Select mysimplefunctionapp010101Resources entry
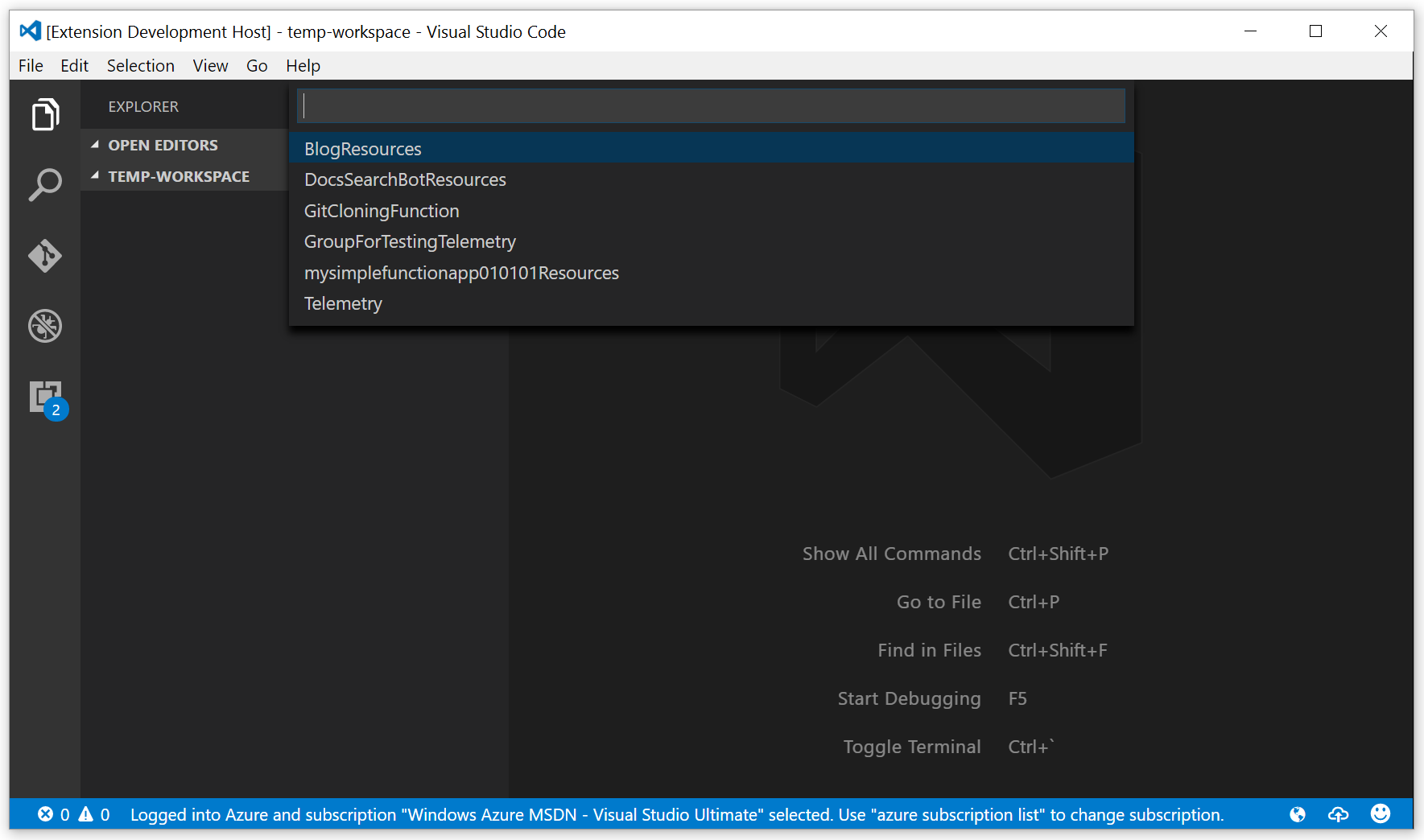 pyautogui.click(x=712, y=273)
